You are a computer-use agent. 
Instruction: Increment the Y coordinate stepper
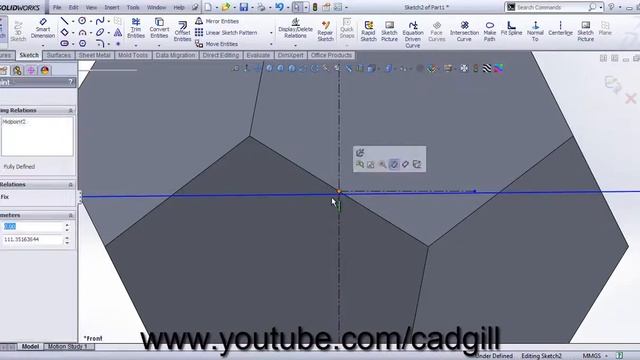67,237
